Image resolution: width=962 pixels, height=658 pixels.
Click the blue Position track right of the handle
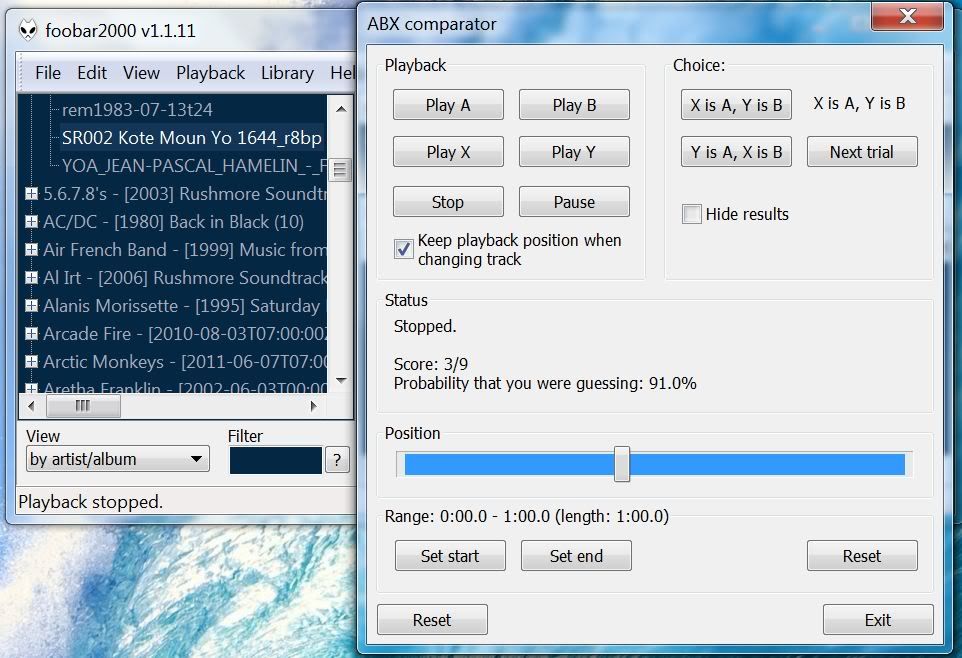pyautogui.click(x=767, y=464)
